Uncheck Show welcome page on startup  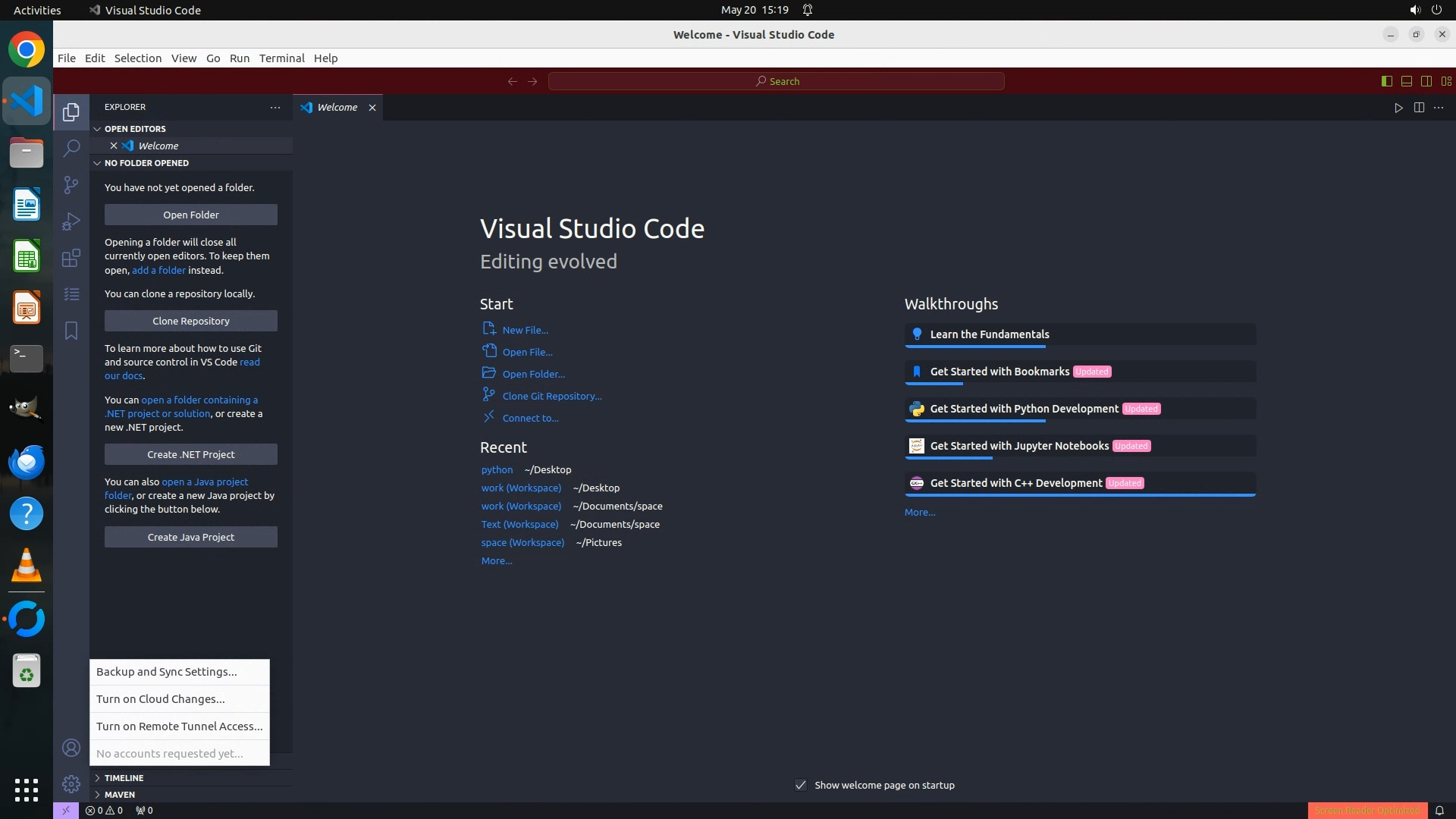[801, 785]
